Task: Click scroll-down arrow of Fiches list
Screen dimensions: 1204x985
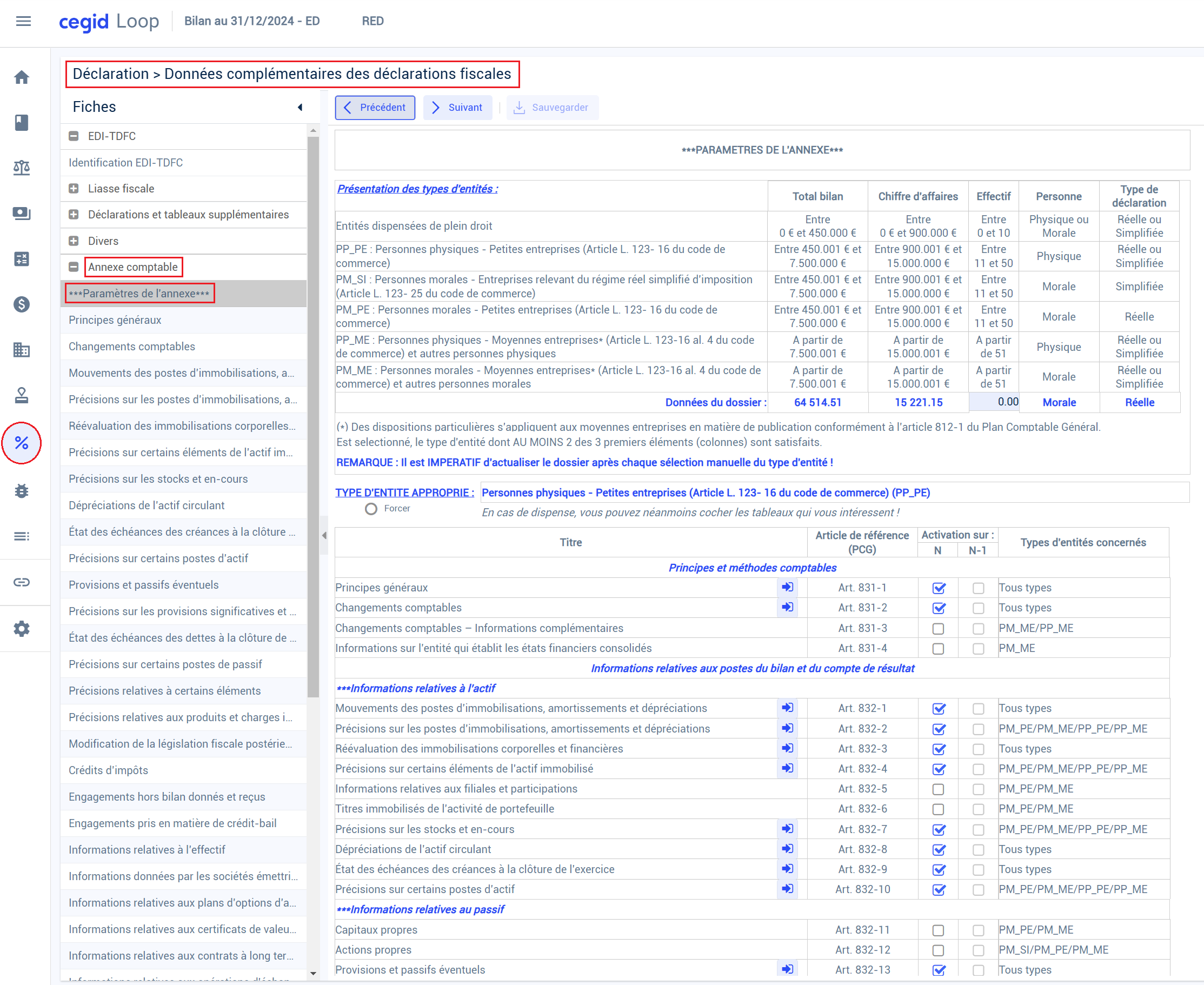Action: (x=313, y=974)
